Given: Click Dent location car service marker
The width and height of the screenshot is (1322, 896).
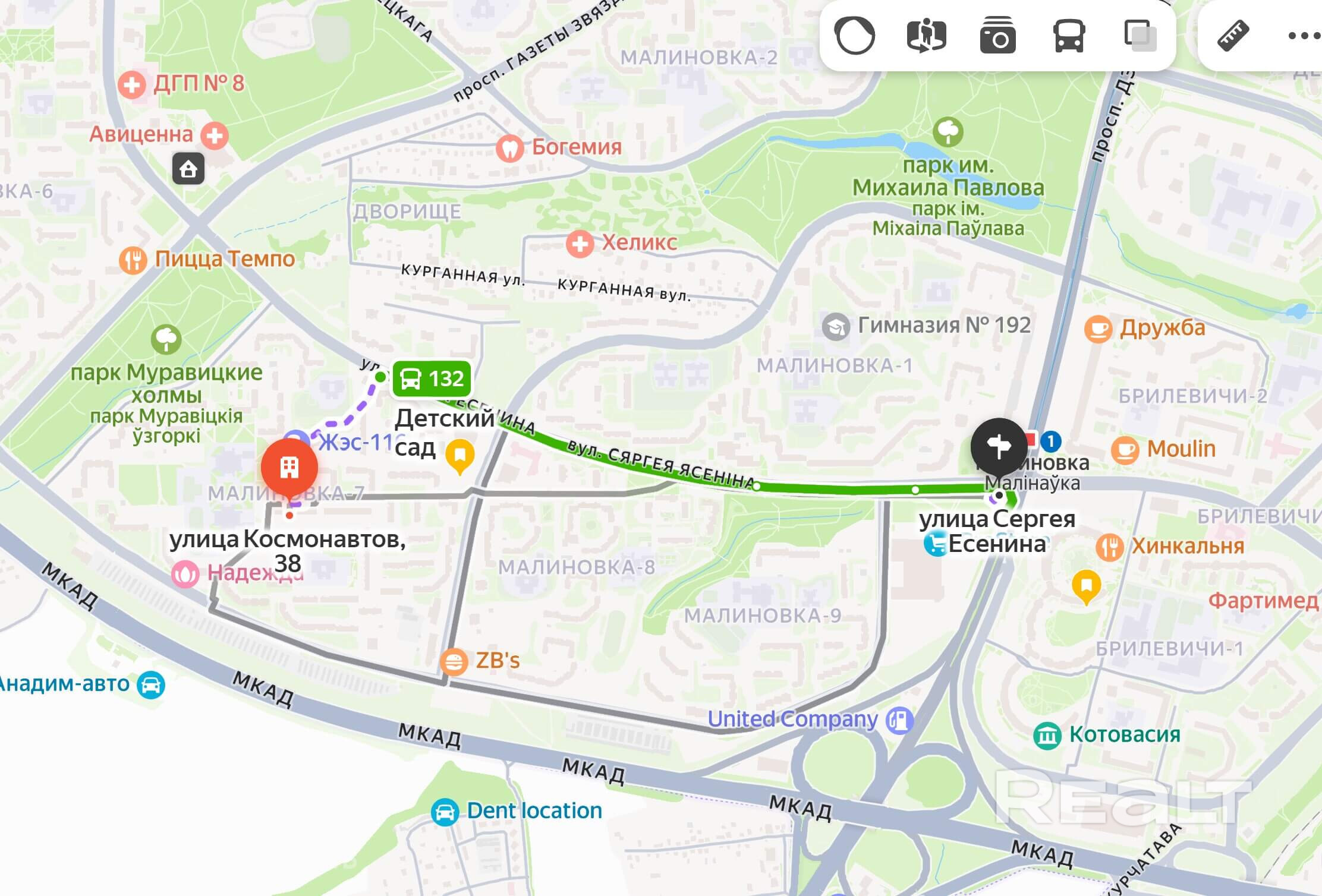Looking at the screenshot, I should tap(445, 812).
